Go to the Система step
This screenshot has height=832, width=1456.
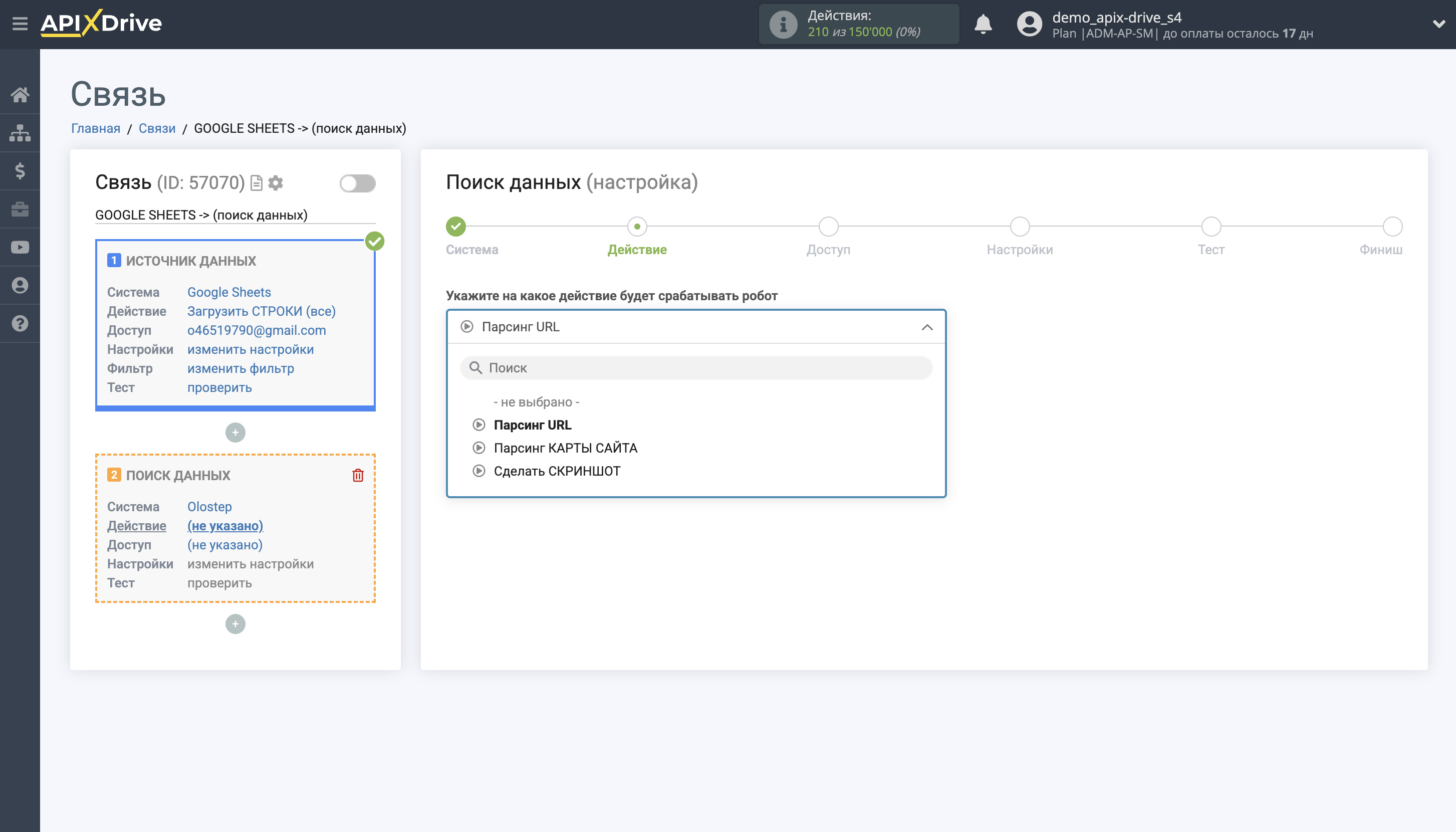point(456,227)
